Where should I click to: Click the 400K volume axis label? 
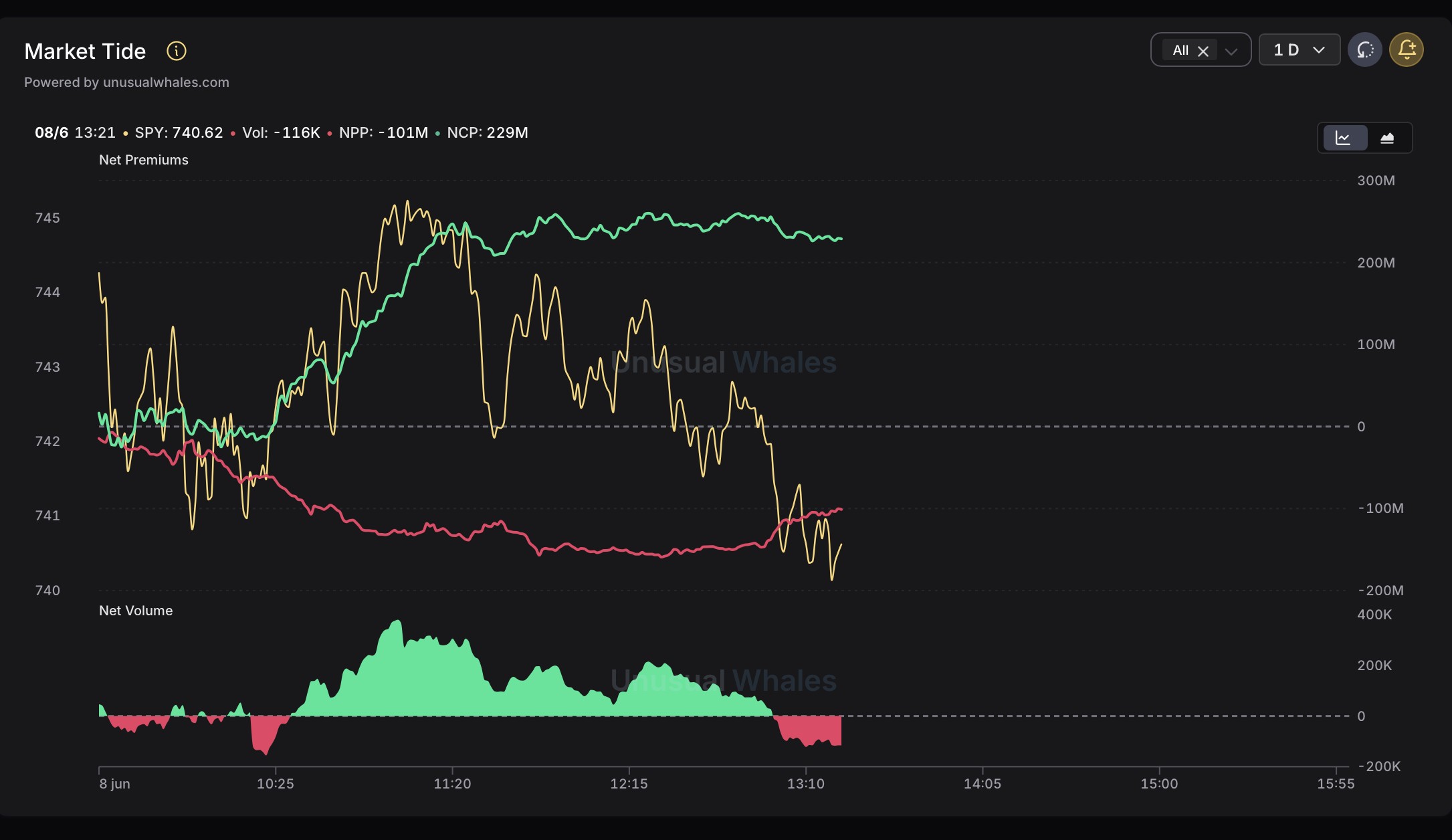[x=1374, y=615]
